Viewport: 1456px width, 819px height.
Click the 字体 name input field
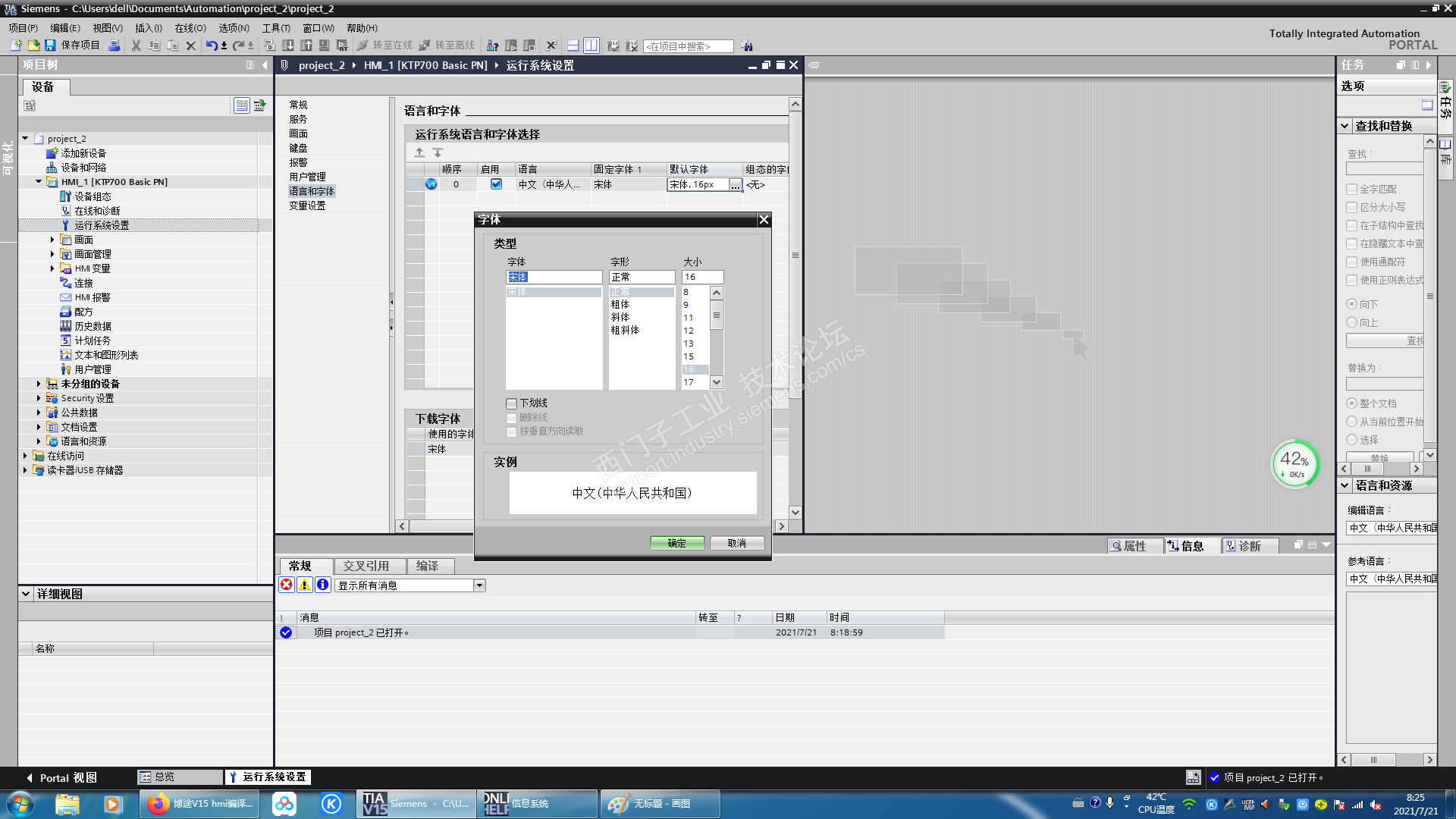pos(554,277)
